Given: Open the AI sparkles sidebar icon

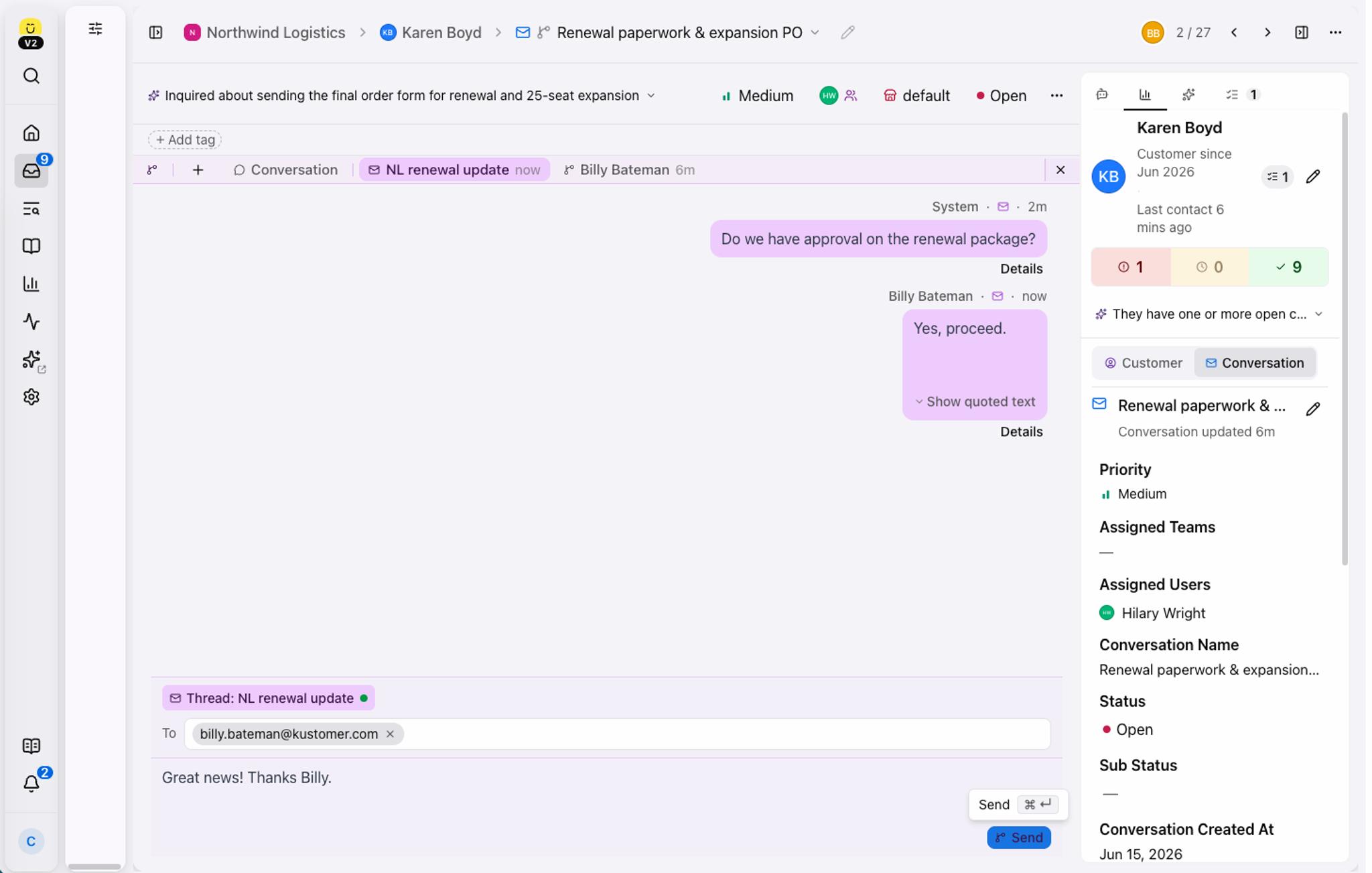Looking at the screenshot, I should click(31, 360).
